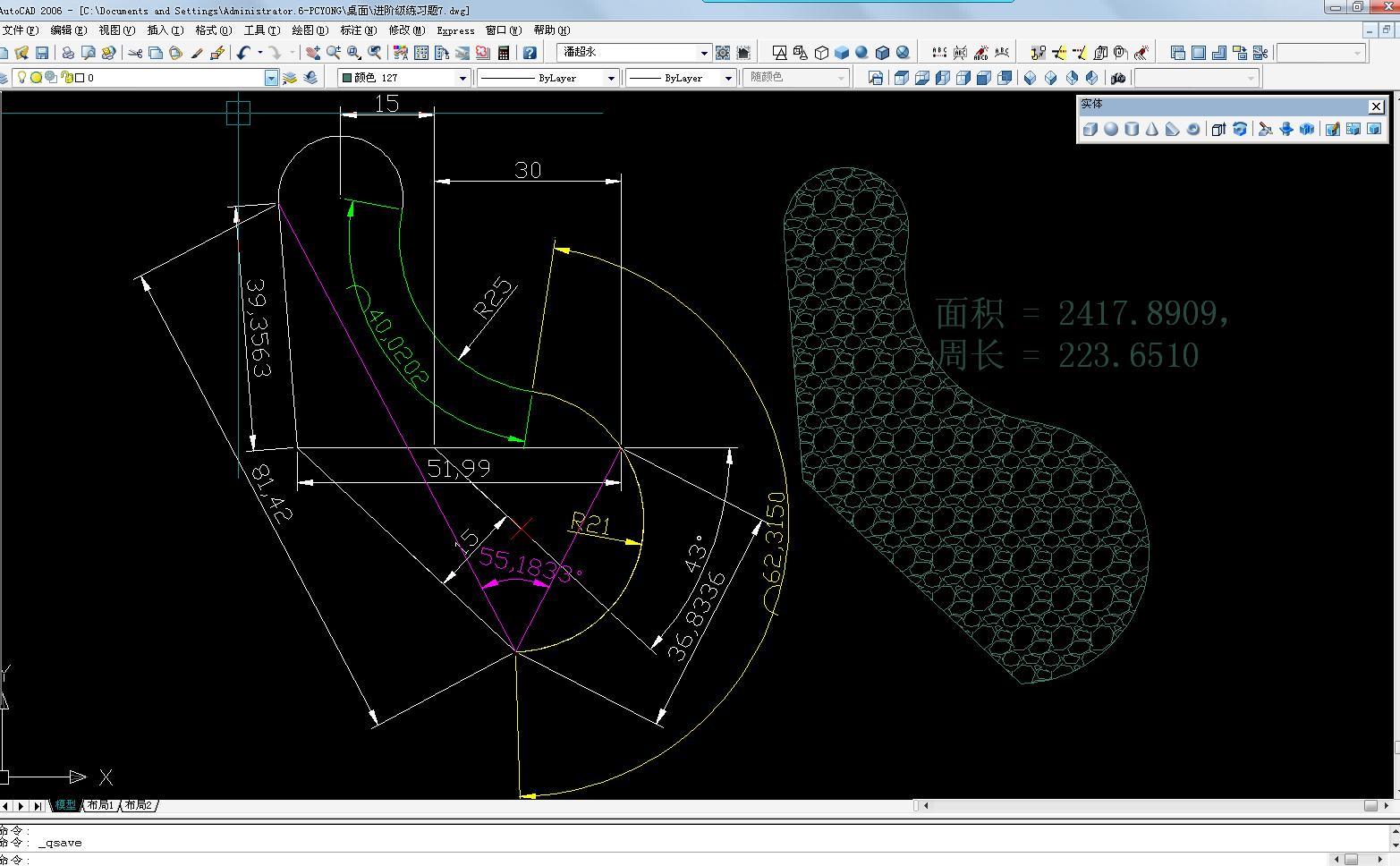Toggle the layer lock padlock icon
Viewport: 1400px width, 866px height.
pos(66,78)
